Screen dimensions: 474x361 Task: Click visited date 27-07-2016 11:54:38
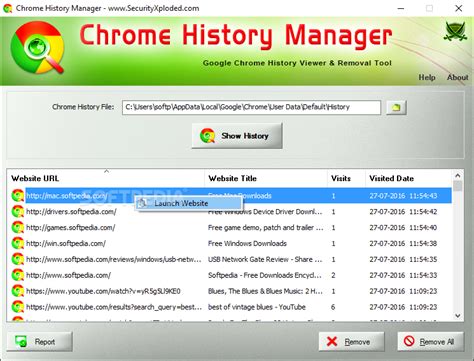(x=403, y=243)
